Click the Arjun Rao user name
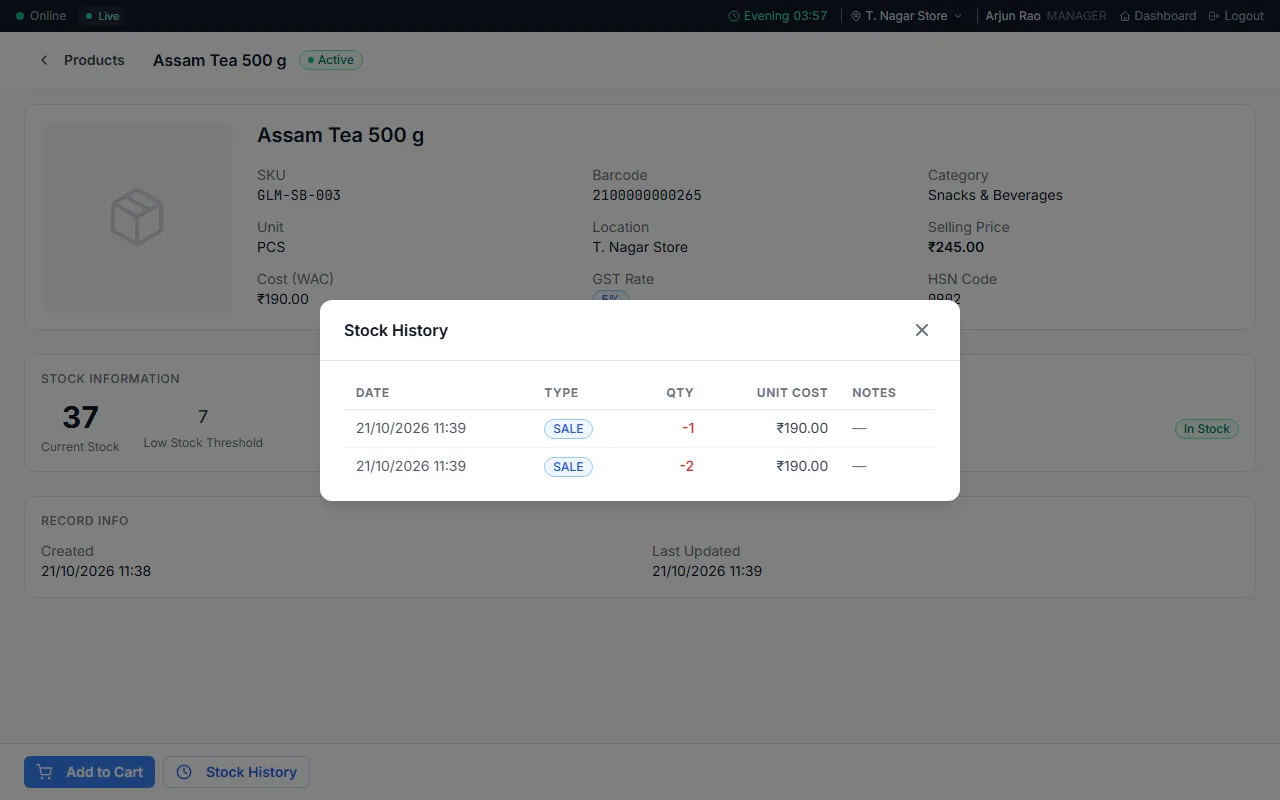The image size is (1280, 800). point(1013,16)
